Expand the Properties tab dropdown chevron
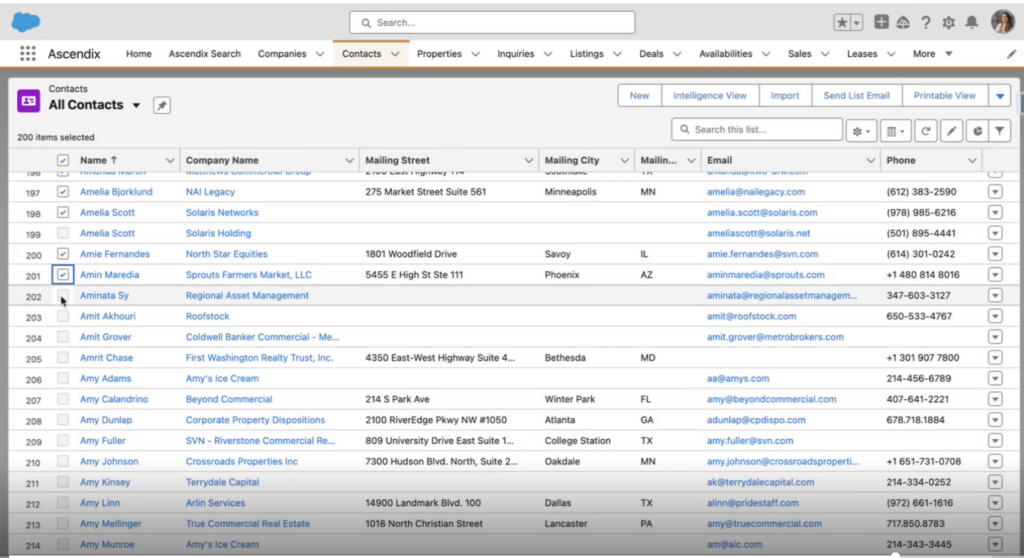 coord(475,54)
